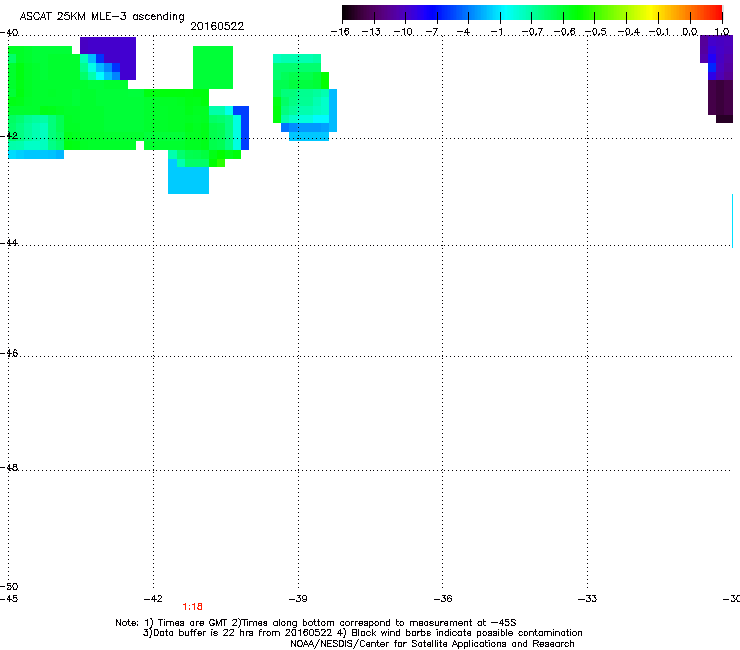Click the "-0.4" color bar label
Viewport: 740px width, 650px height.
[629, 32]
